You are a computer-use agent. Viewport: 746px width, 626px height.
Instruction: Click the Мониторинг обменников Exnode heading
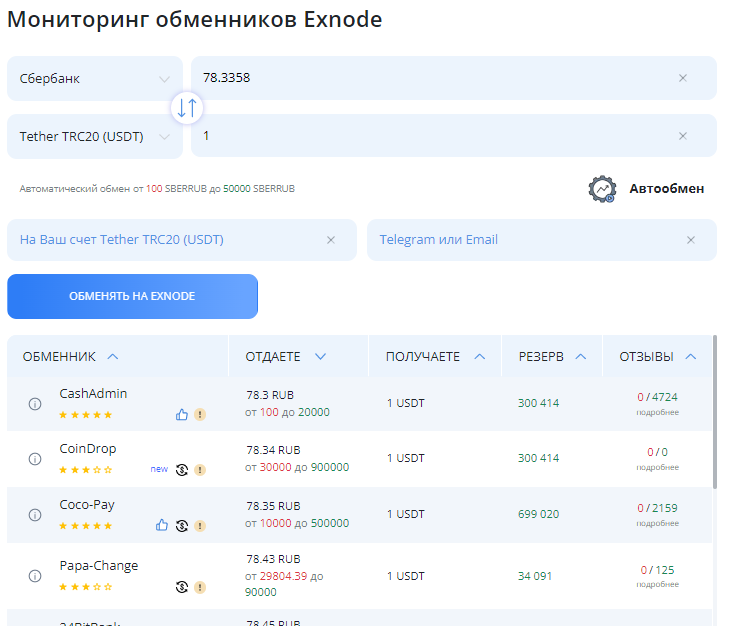pyautogui.click(x=195, y=20)
